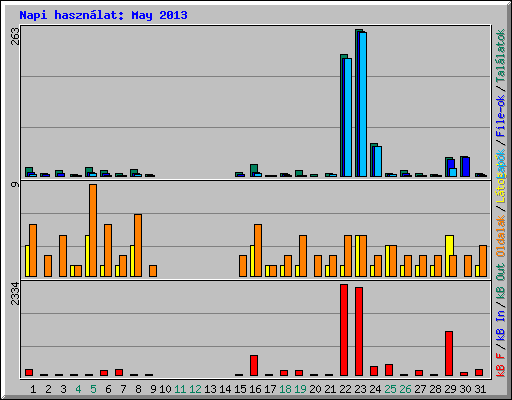Click day label "30" on the x-axis
Viewport: 512px width, 400px height.
(465, 389)
